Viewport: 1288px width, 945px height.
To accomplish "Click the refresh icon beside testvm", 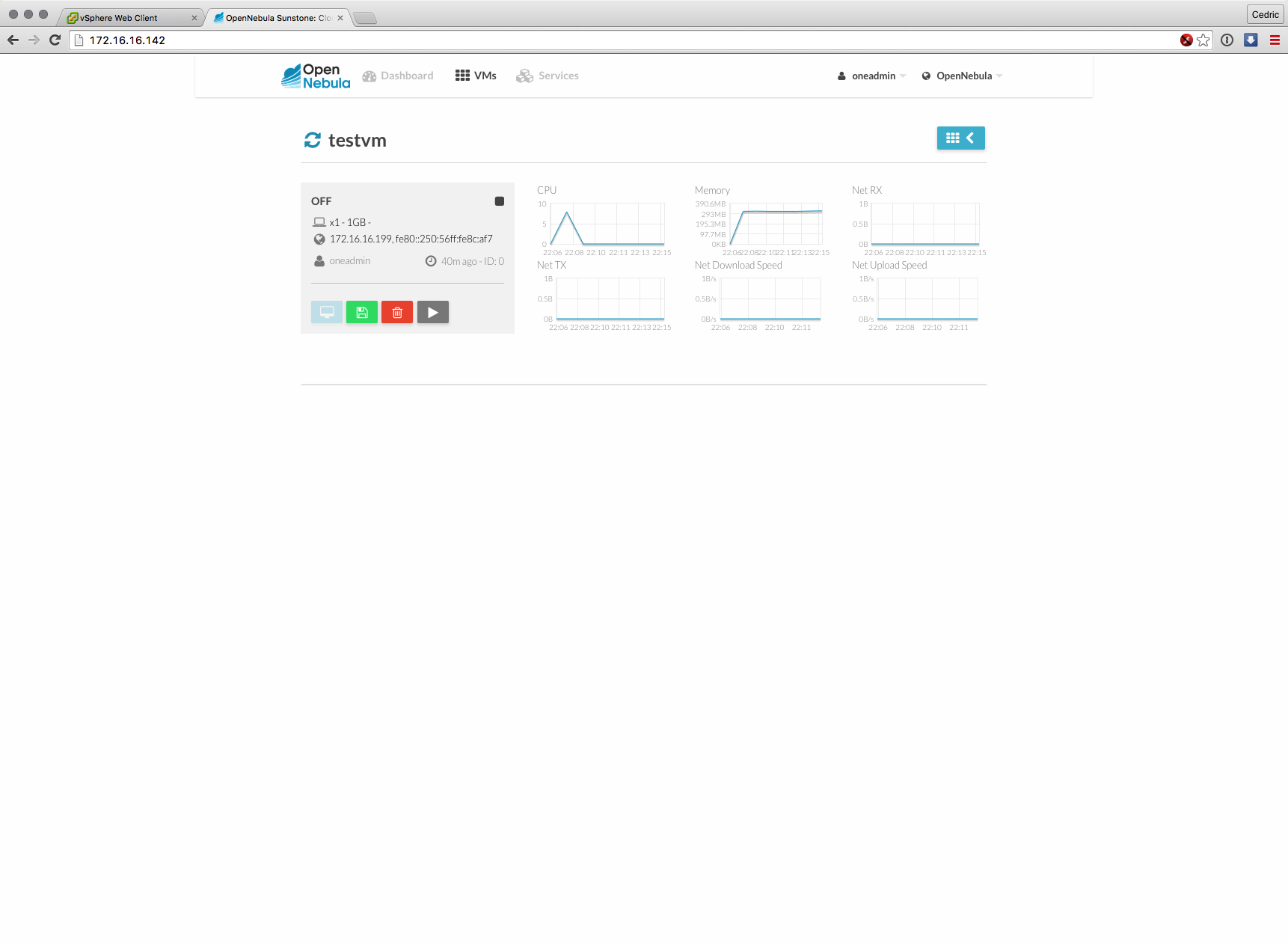I will point(312,140).
